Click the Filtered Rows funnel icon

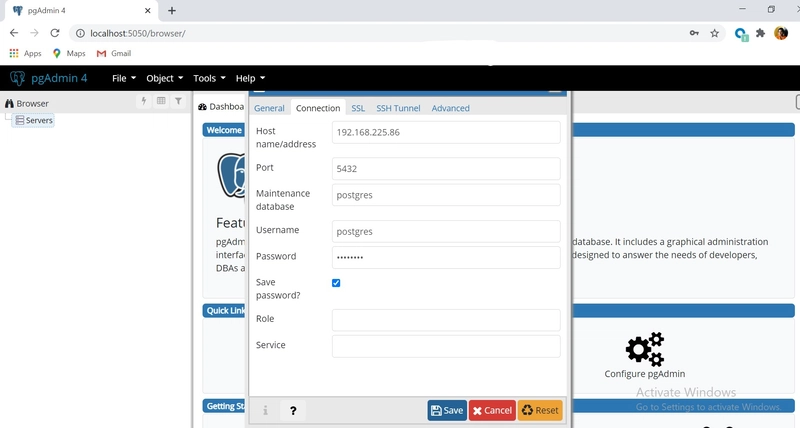tap(178, 101)
